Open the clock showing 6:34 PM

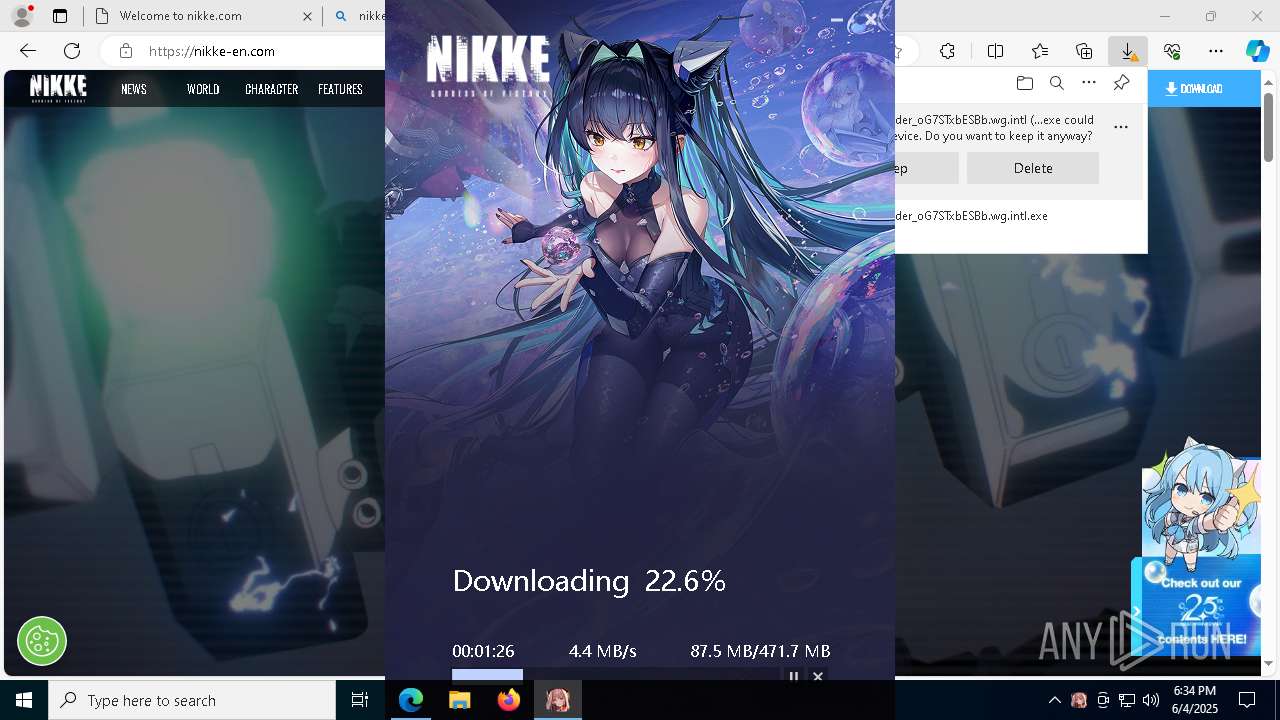coord(1194,700)
